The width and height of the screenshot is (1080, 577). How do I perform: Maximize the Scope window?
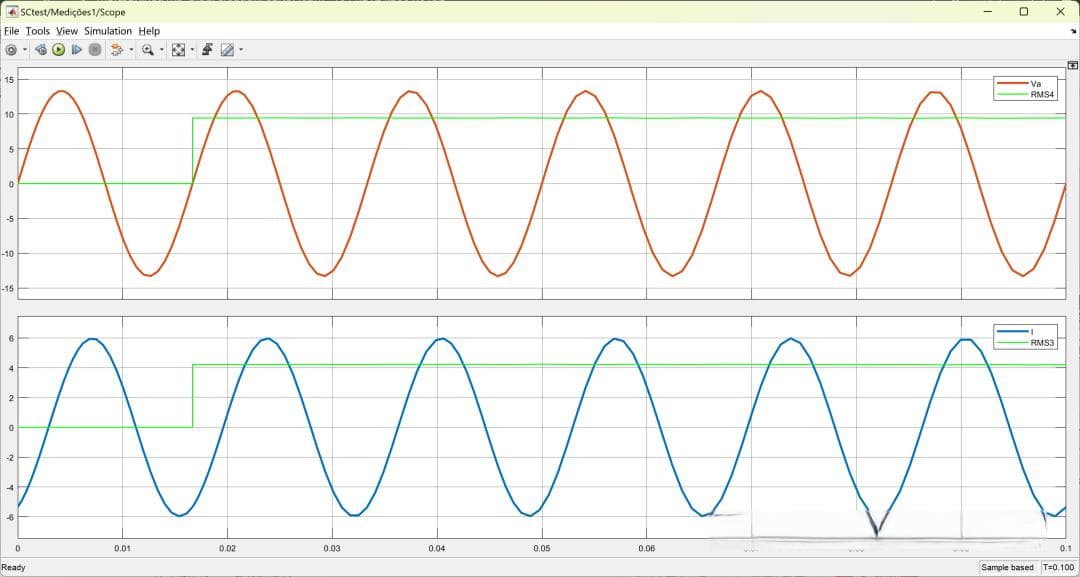[1024, 12]
